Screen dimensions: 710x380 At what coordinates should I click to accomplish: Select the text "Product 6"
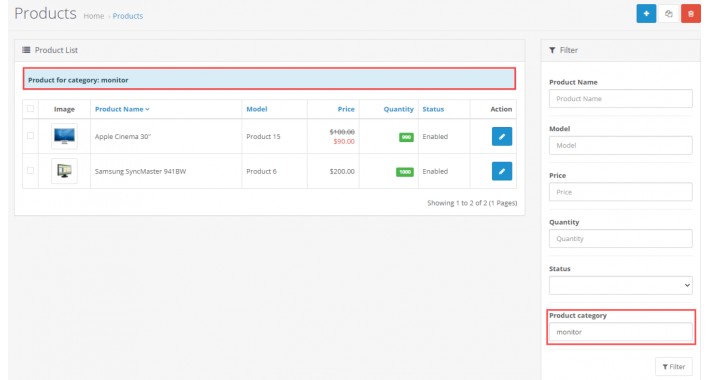[x=261, y=171]
